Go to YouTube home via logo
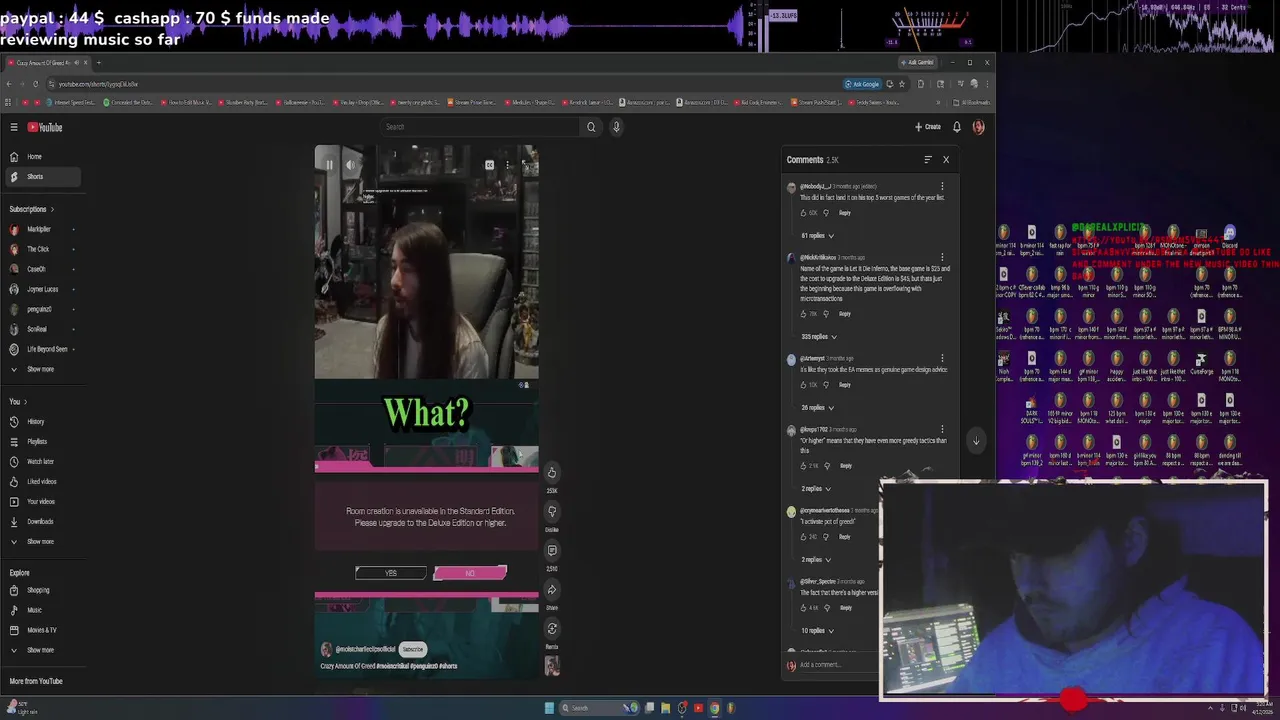Screen dimensions: 1280x720 [45, 127]
